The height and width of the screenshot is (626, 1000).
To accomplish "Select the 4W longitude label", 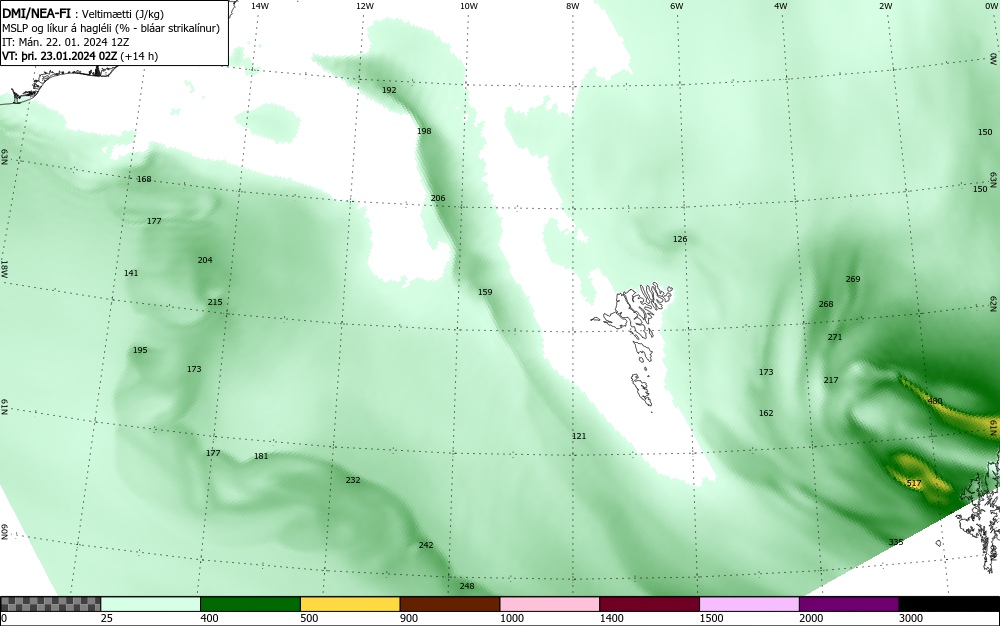I will coord(781,6).
